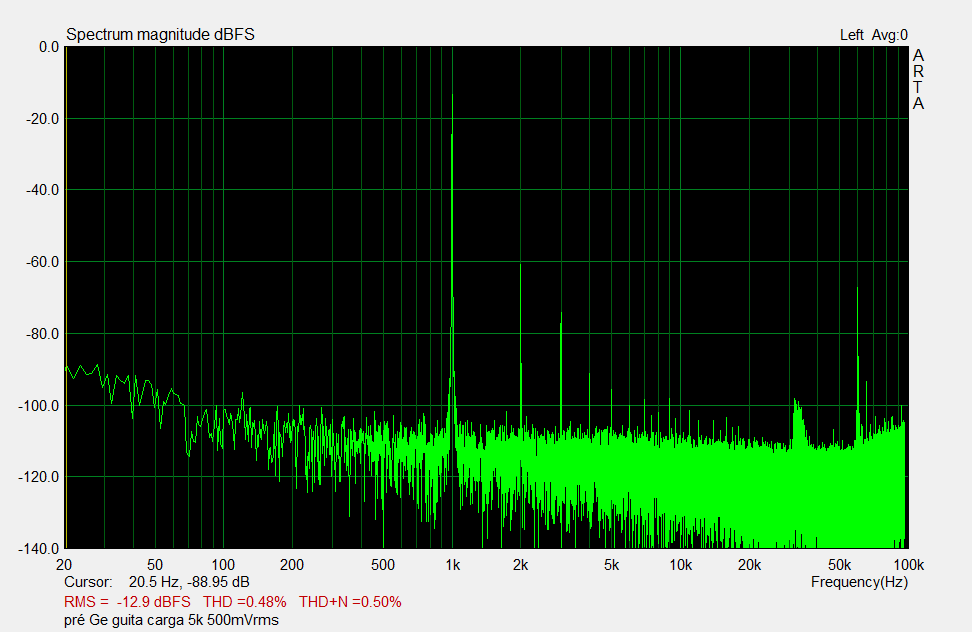Click the '-20.0' magnitude axis label
This screenshot has width=972, height=632.
(42, 119)
